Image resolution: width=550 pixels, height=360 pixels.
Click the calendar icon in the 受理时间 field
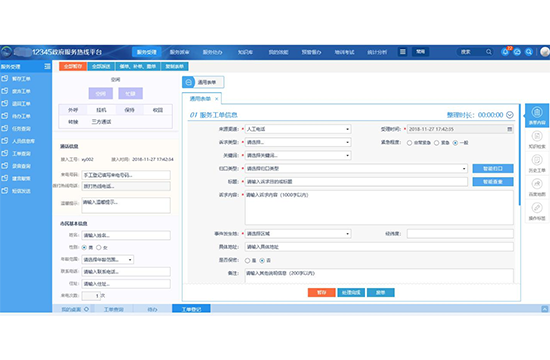pos(510,129)
